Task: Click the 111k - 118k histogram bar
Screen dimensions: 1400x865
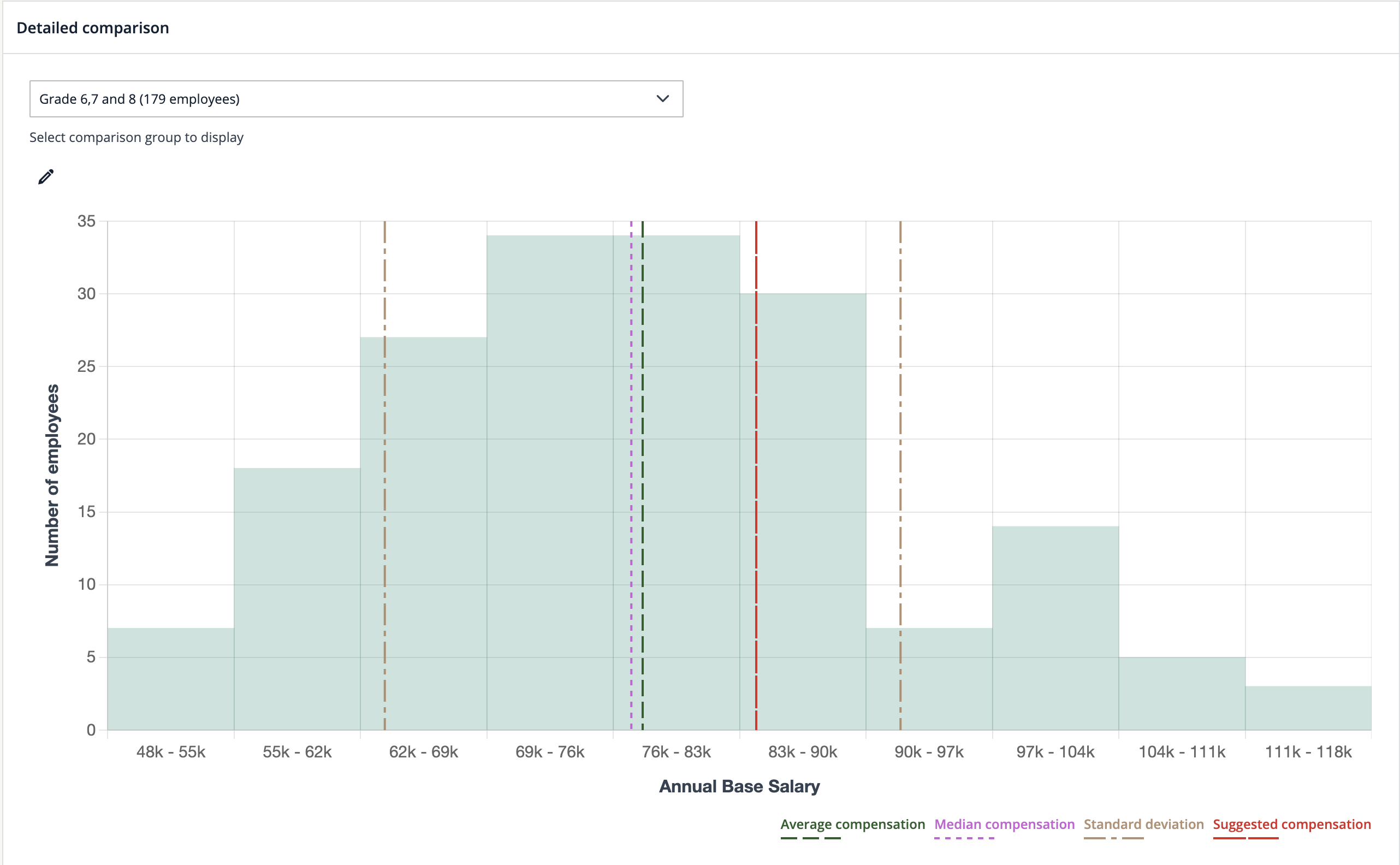Action: (1308, 708)
